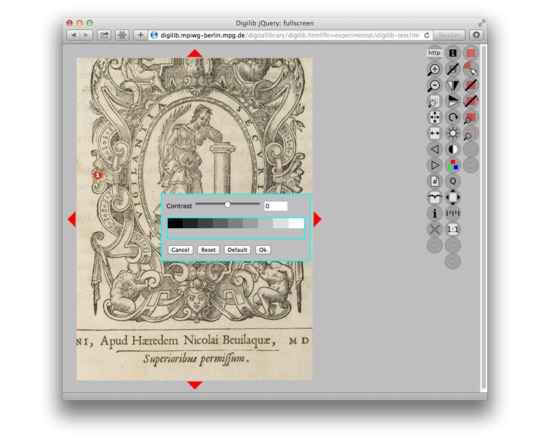
Task: Select the zoom out magnifier tool
Action: pyautogui.click(x=435, y=85)
